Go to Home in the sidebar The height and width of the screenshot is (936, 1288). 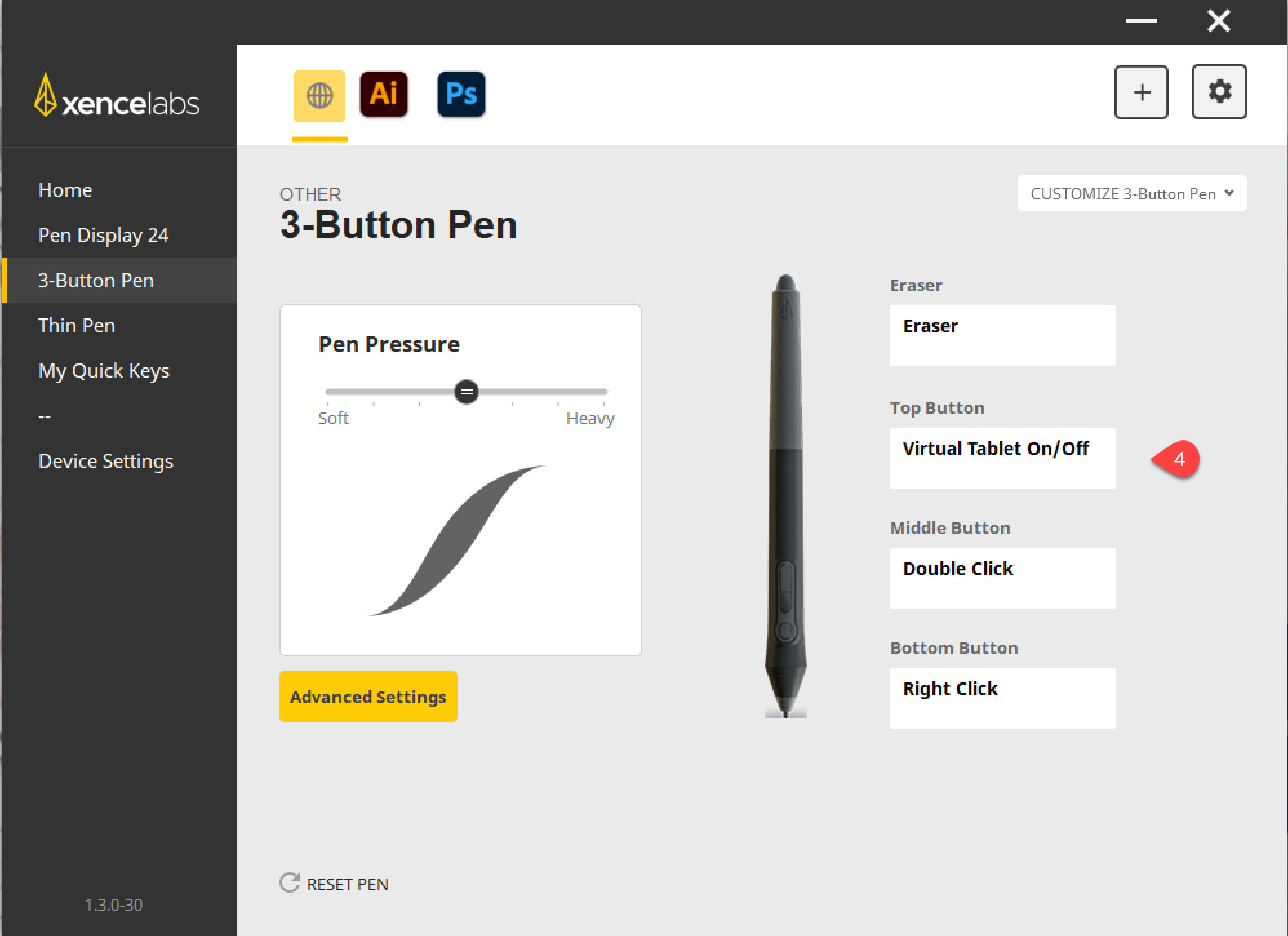click(65, 190)
